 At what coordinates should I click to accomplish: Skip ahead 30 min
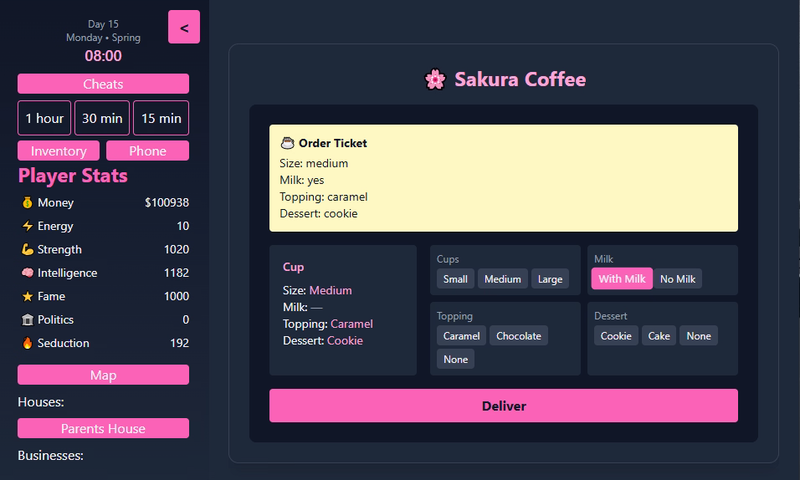point(102,118)
